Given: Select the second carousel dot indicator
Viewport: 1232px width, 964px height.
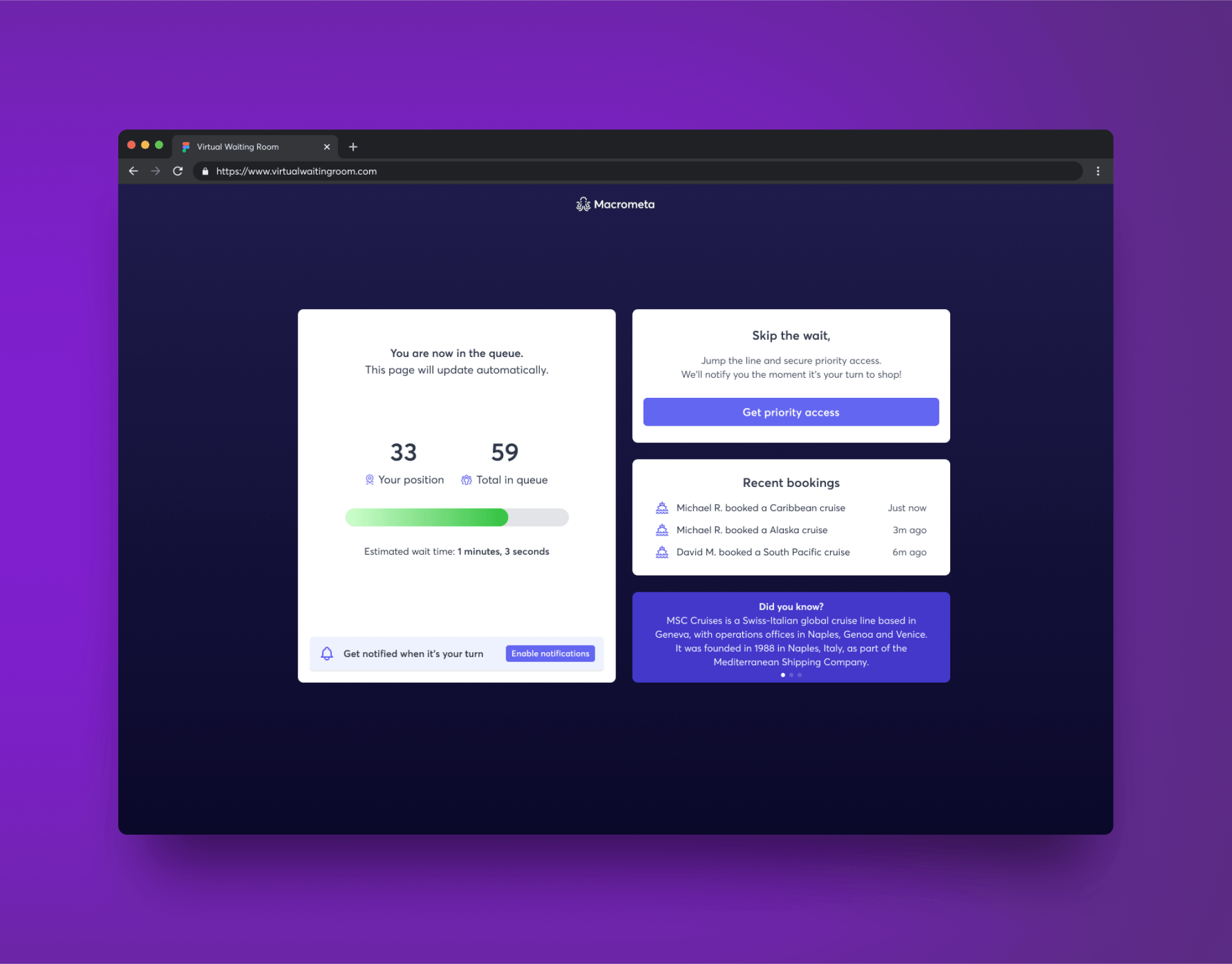Looking at the screenshot, I should (x=791, y=675).
